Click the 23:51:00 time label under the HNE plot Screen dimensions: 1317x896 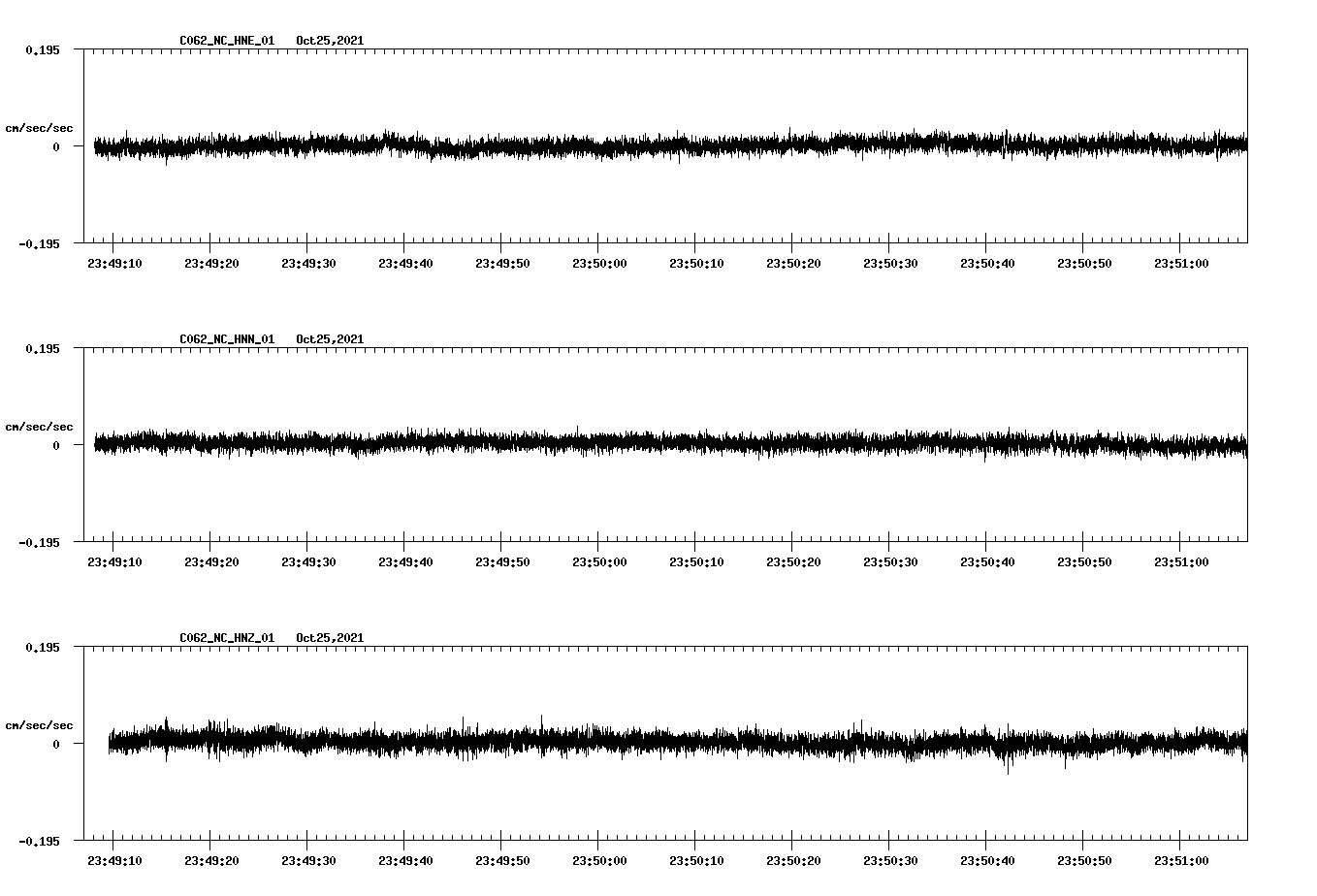click(1181, 263)
